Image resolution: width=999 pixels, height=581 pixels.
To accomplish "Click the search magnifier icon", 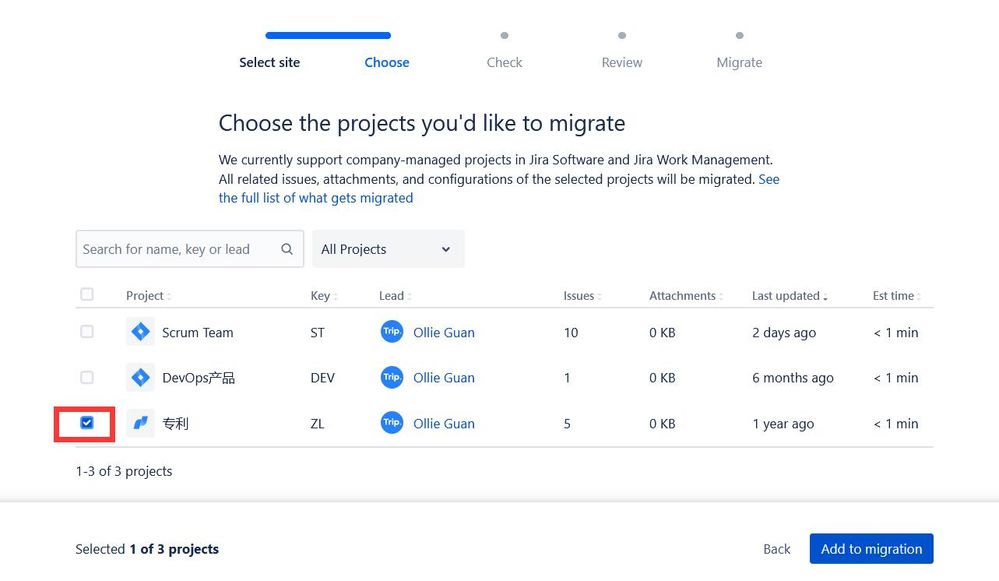I will [x=287, y=249].
